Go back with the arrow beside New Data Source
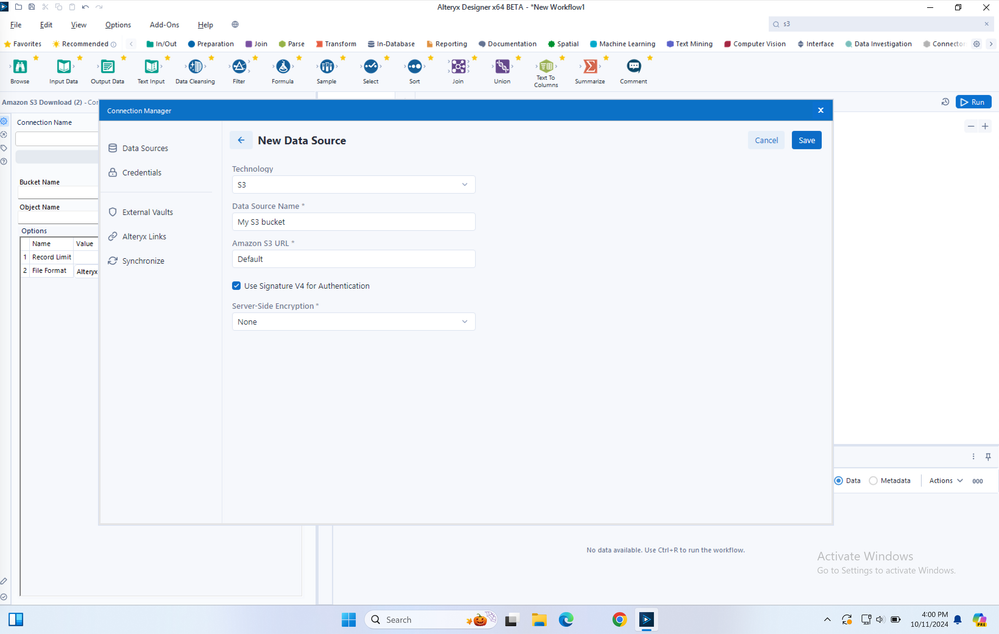This screenshot has width=999, height=634. pyautogui.click(x=241, y=140)
